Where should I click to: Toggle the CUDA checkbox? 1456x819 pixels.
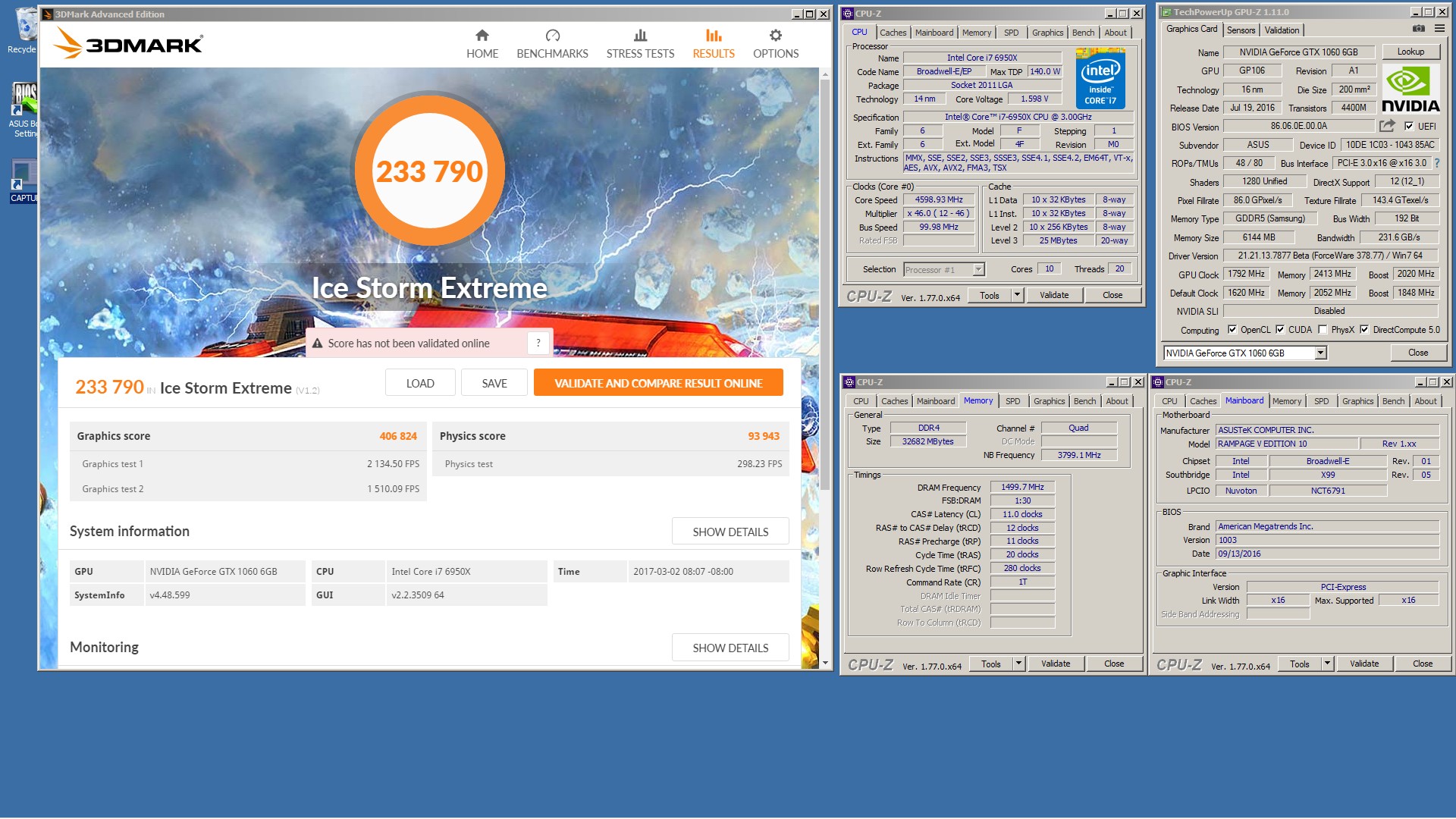click(1280, 330)
